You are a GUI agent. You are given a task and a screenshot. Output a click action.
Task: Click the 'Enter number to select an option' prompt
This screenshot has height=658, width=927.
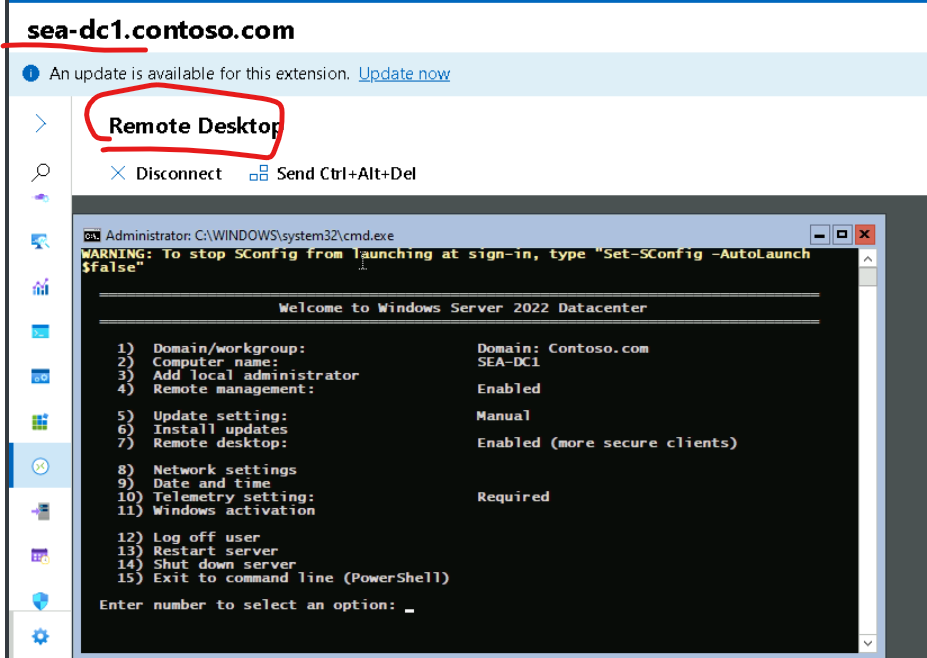click(x=247, y=605)
